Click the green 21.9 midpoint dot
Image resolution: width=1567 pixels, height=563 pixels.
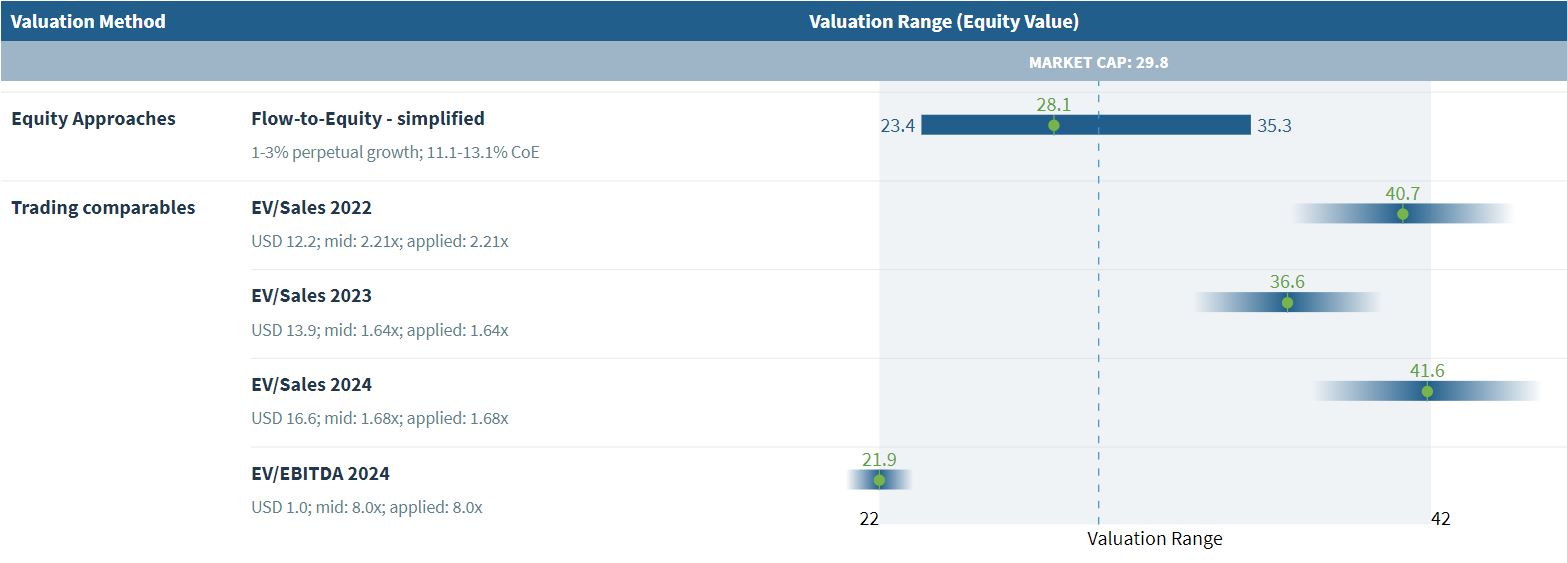click(879, 480)
